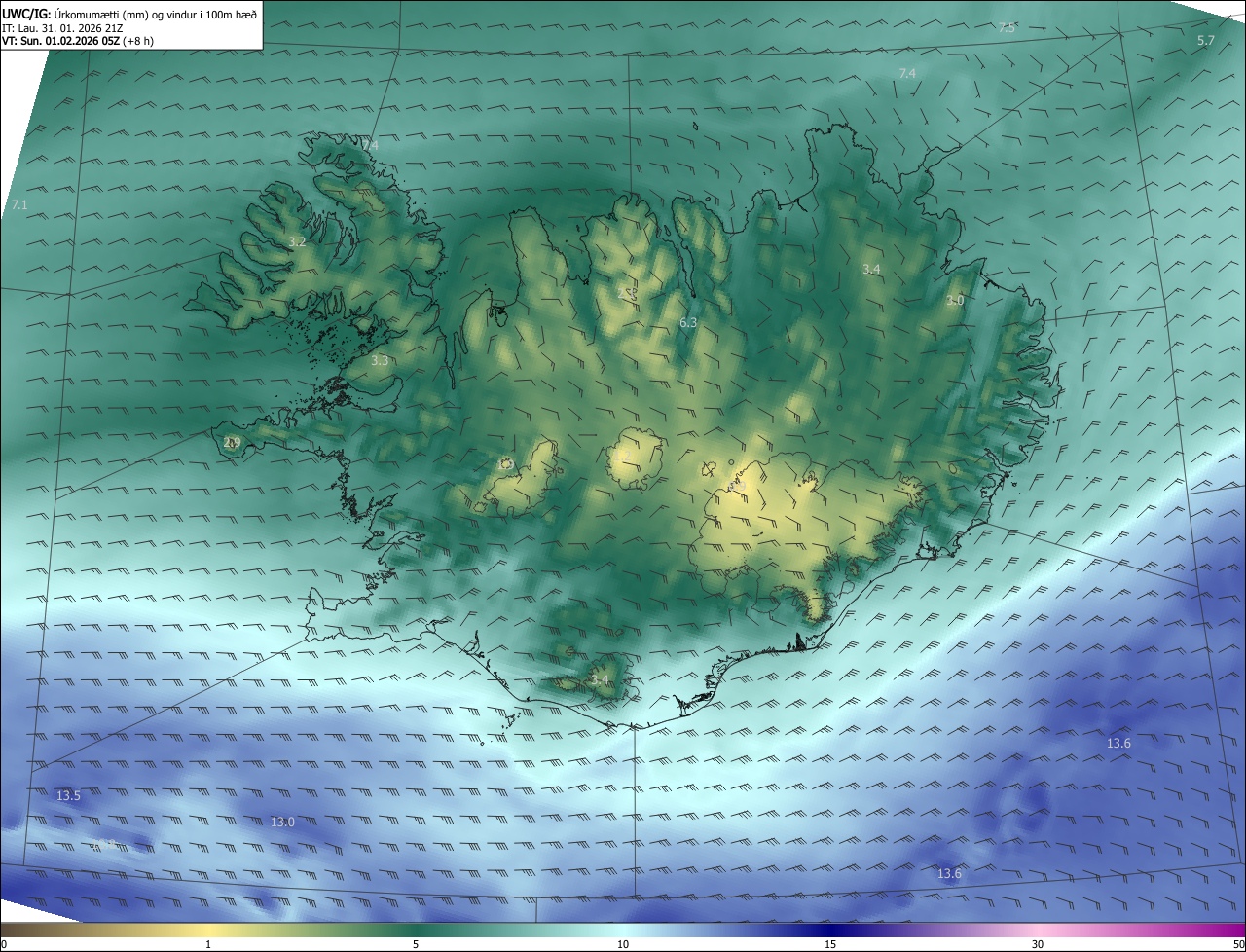
Task: Click the 13.5 value label
Action: pos(68,796)
